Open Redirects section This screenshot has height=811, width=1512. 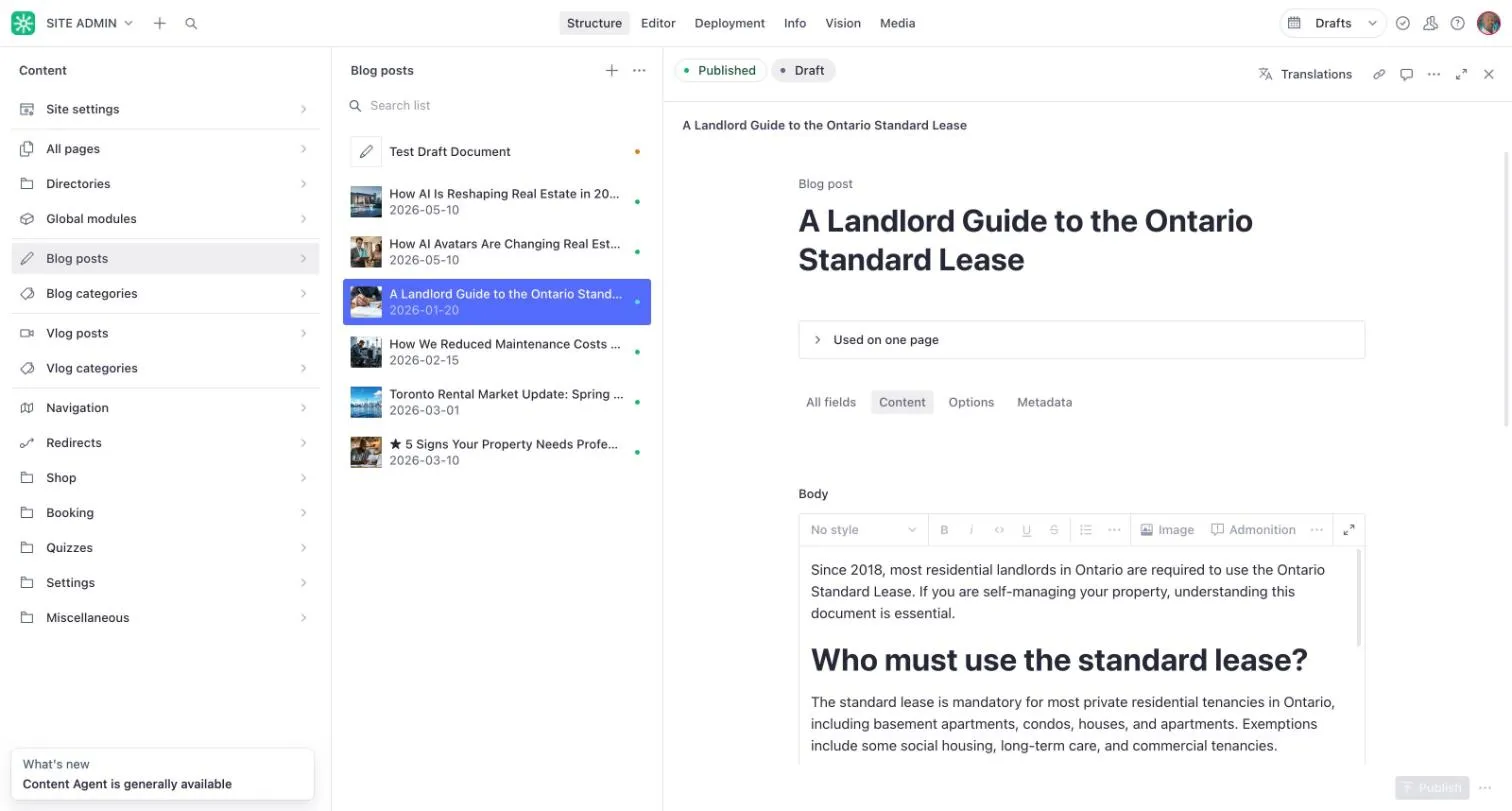pos(165,443)
